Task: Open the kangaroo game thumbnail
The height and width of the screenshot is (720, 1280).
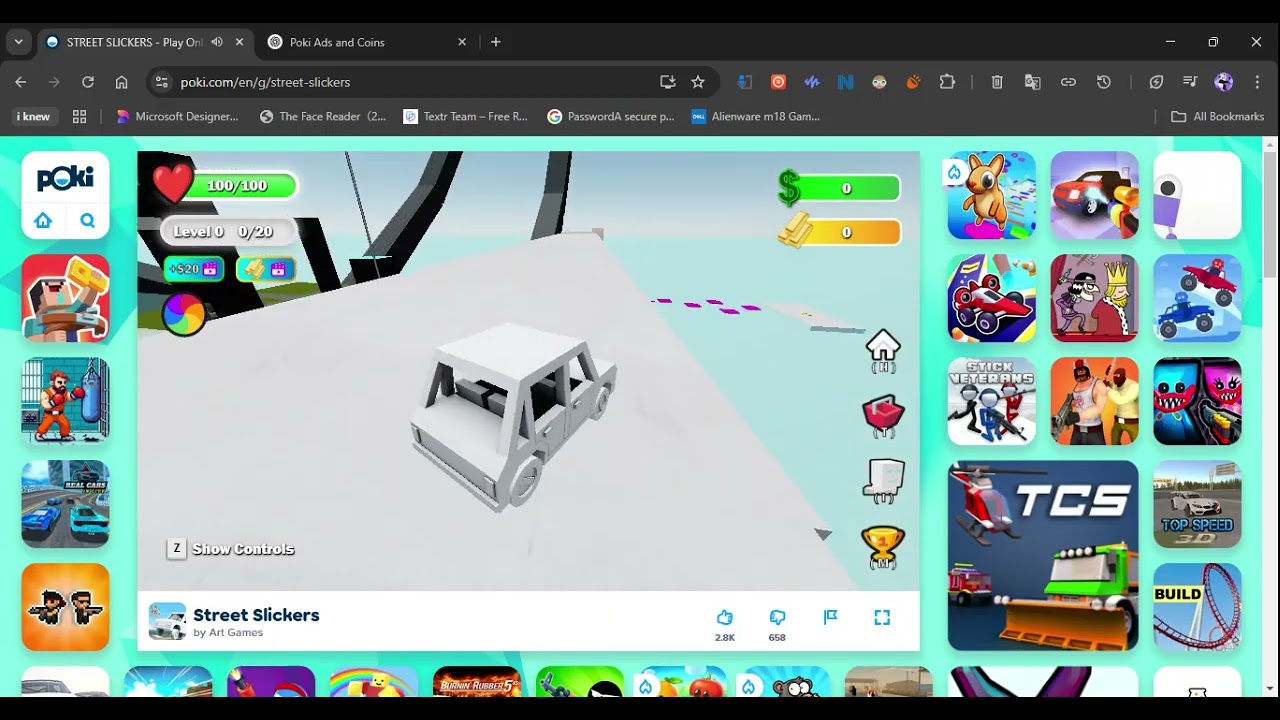Action: [x=992, y=195]
